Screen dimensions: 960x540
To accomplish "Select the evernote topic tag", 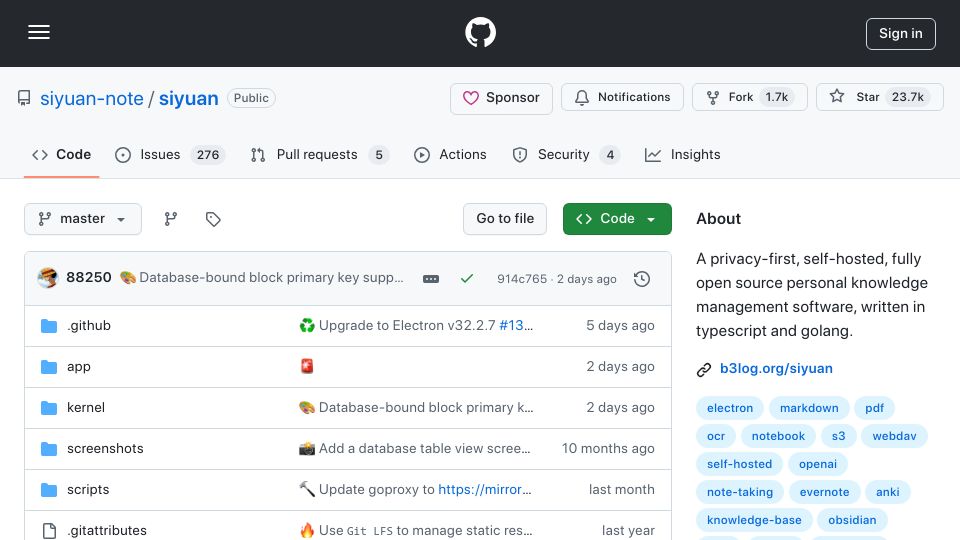I will (x=825, y=493).
